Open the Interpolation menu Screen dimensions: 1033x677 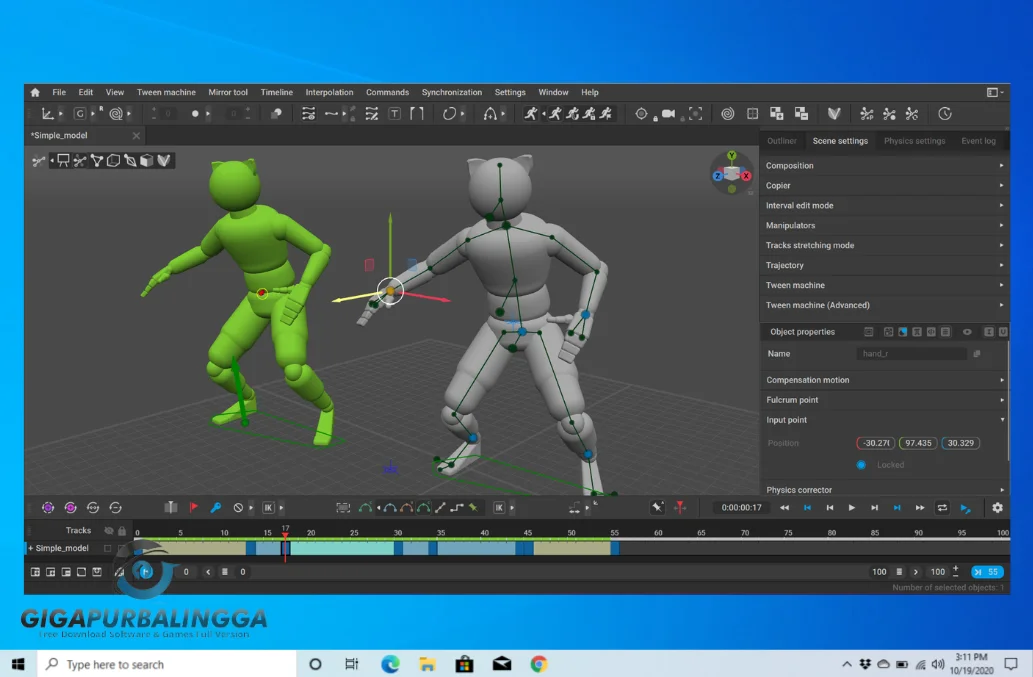point(329,92)
